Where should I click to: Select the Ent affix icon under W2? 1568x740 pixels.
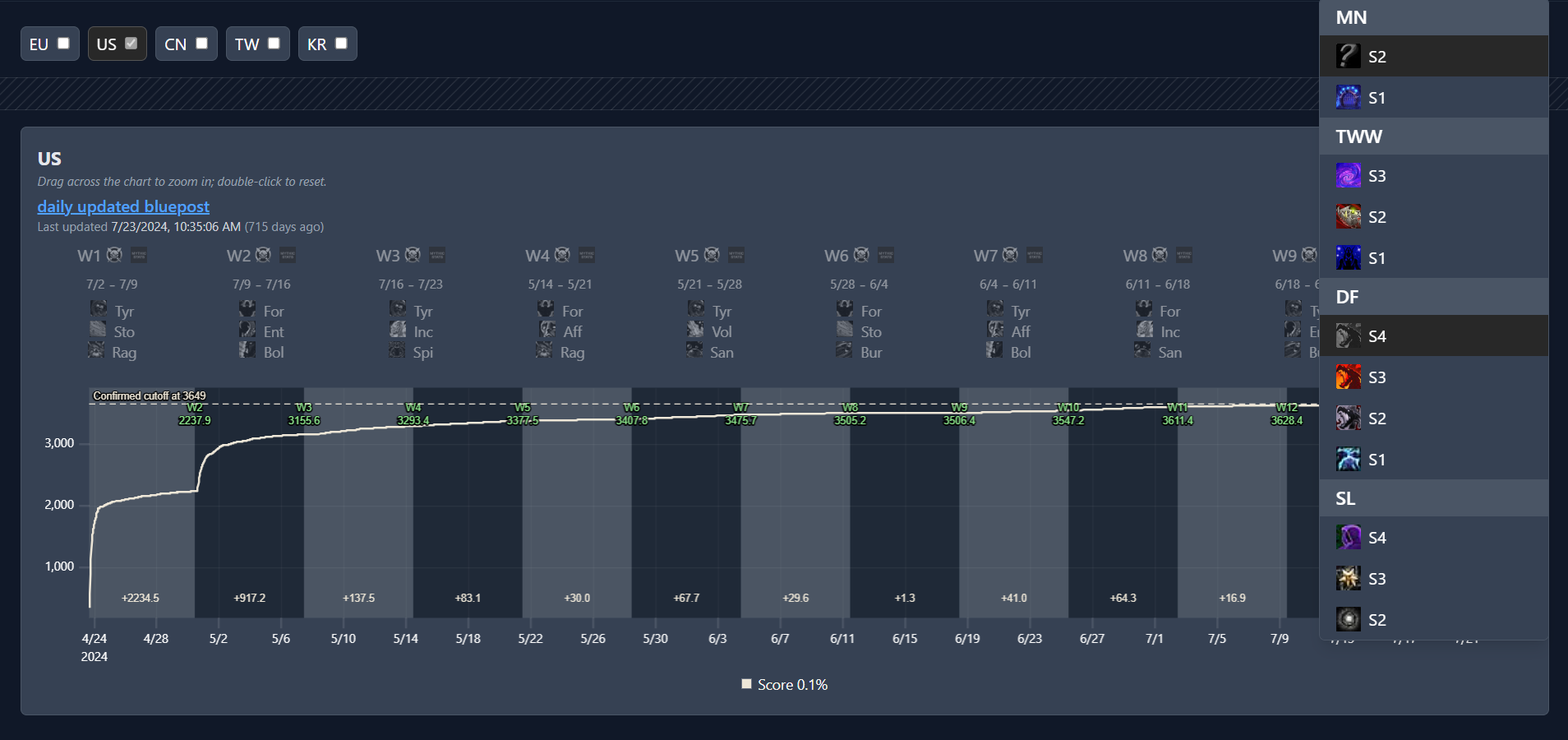click(247, 329)
